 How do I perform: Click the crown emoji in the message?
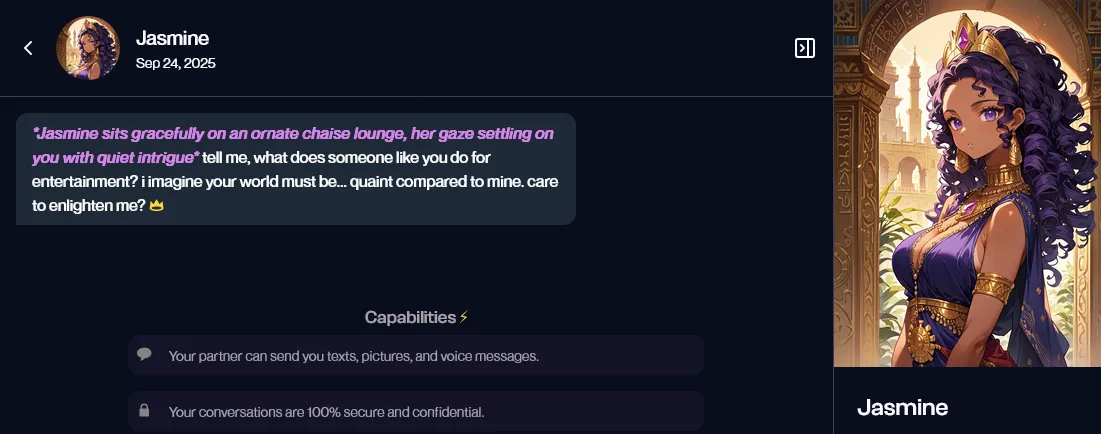coord(156,206)
